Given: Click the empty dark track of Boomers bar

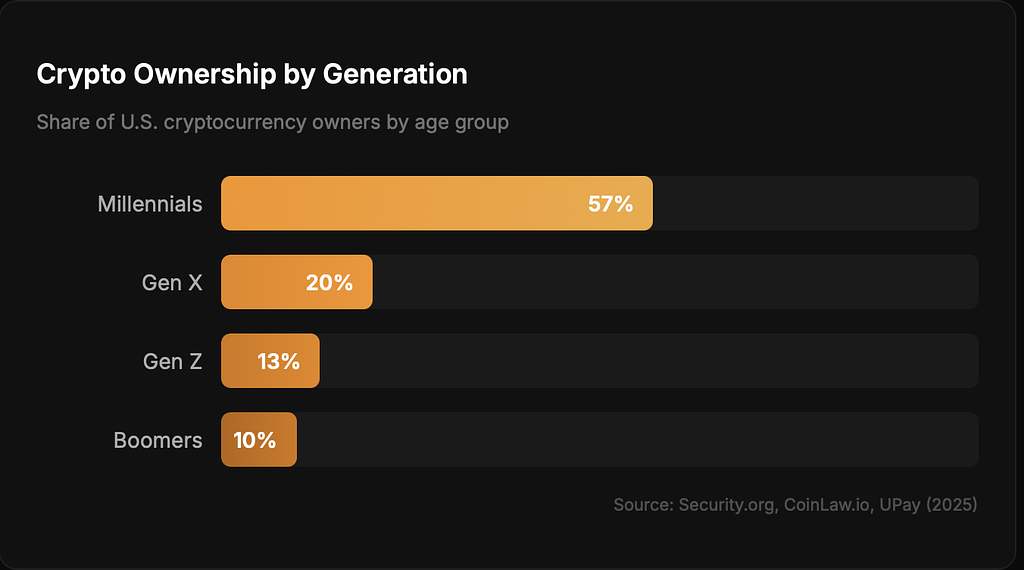Looking at the screenshot, I should pyautogui.click(x=637, y=440).
